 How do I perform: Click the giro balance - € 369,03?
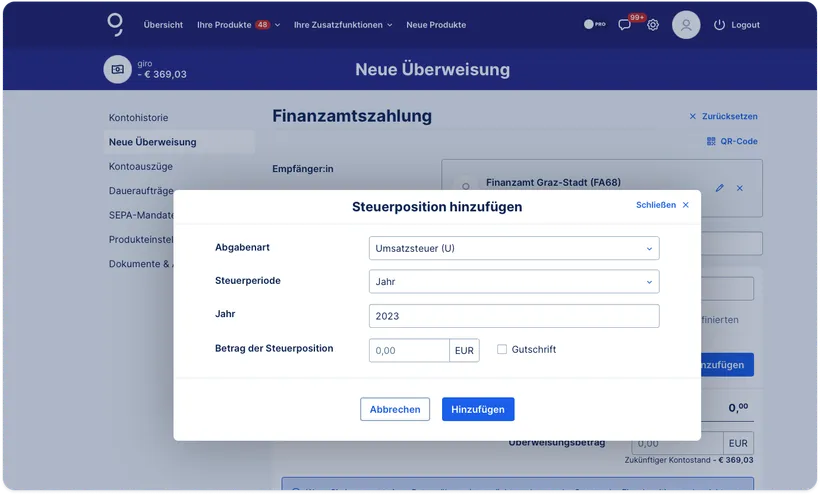tap(162, 74)
